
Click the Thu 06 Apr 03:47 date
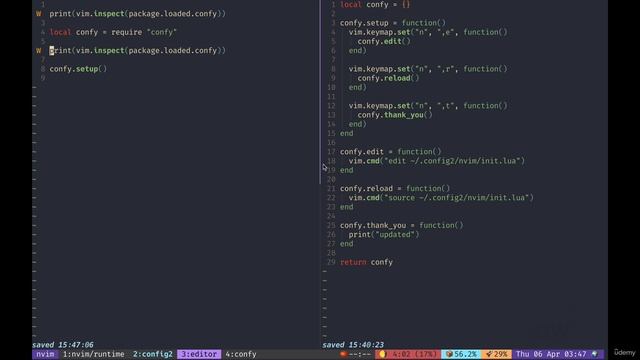pos(551,354)
